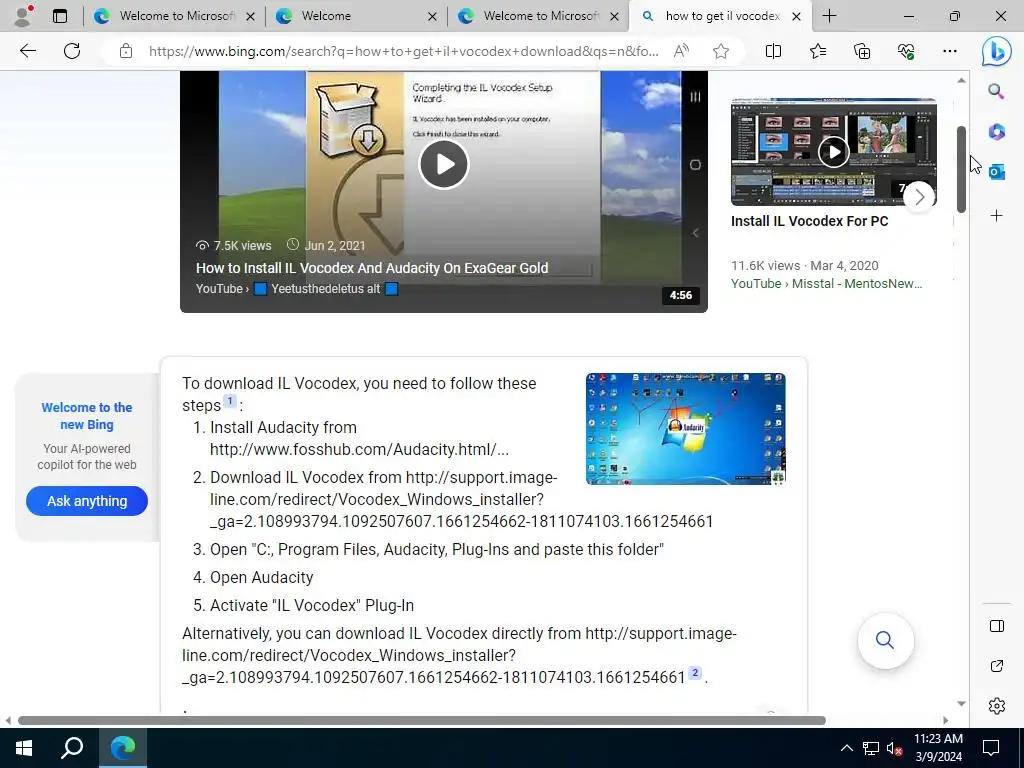Screen dimensions: 1024x768
Task: Open the tab actions menu icon
Action: [60, 16]
